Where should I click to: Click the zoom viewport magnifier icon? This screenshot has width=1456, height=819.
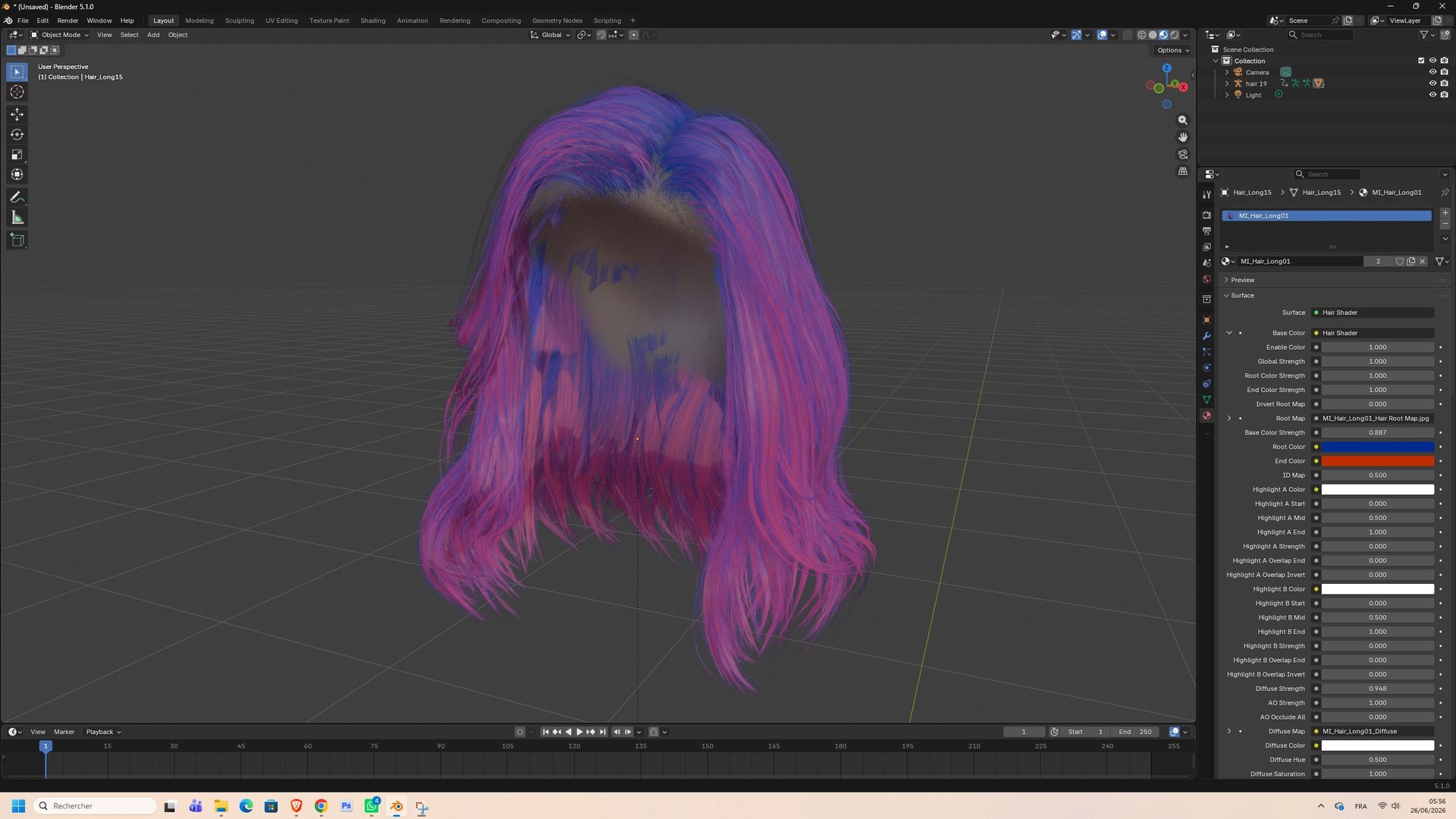click(1182, 121)
